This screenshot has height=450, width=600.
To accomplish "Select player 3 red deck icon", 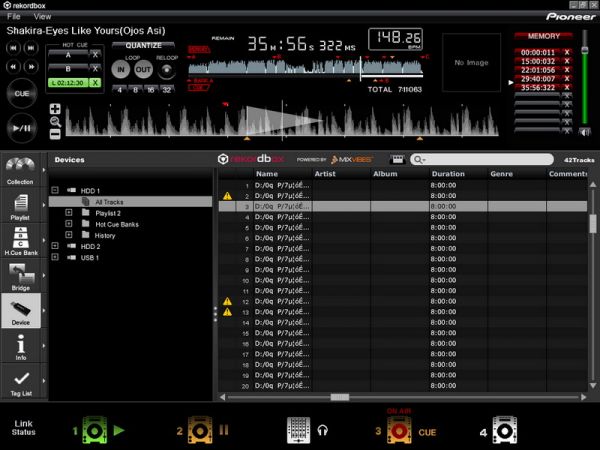I will pos(399,430).
